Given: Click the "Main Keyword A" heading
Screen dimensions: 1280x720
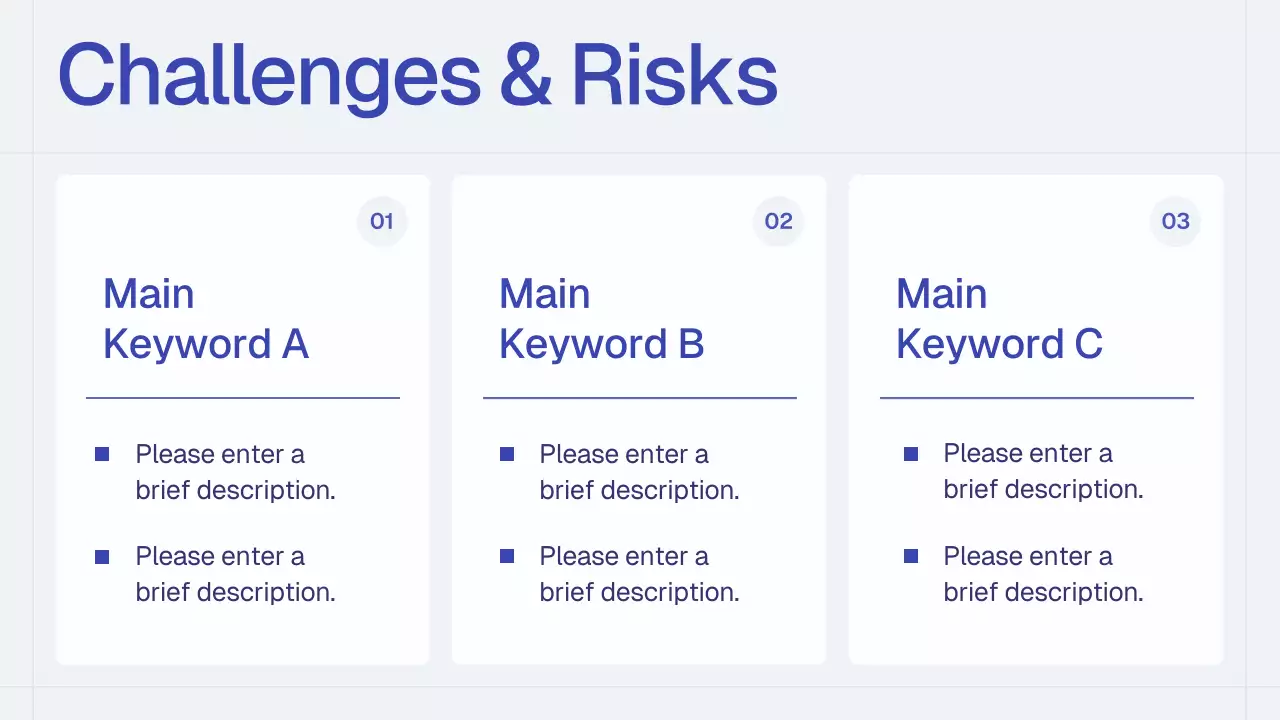Looking at the screenshot, I should pyautogui.click(x=206, y=319).
